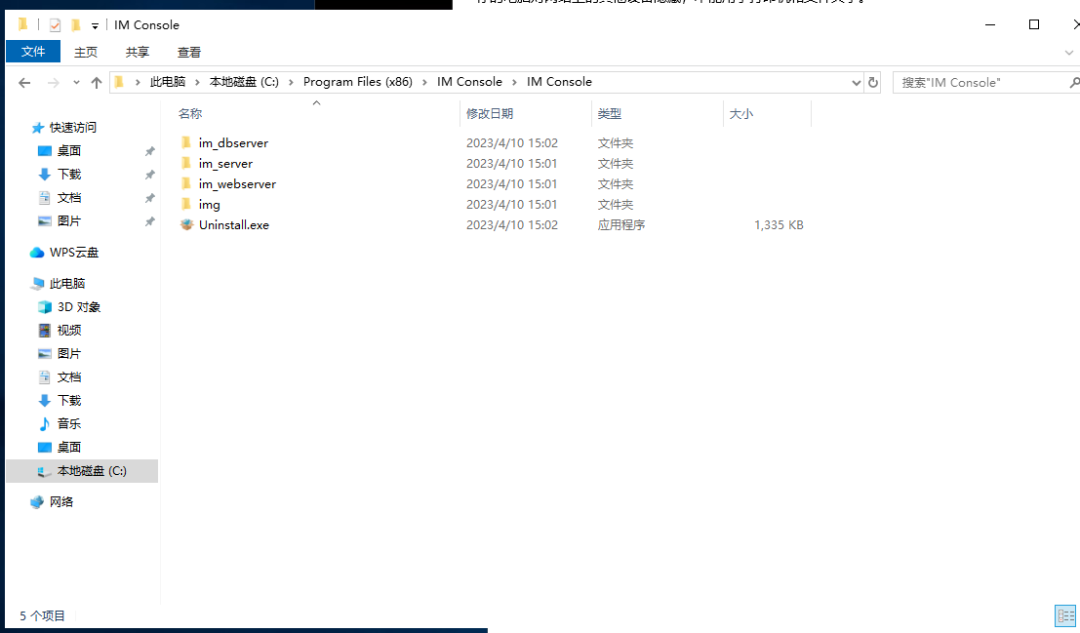Screen dimensions: 1080x633
Task: Expand the chevron after 本地磁盘 (C:) in breadcrumb
Action: (291, 82)
